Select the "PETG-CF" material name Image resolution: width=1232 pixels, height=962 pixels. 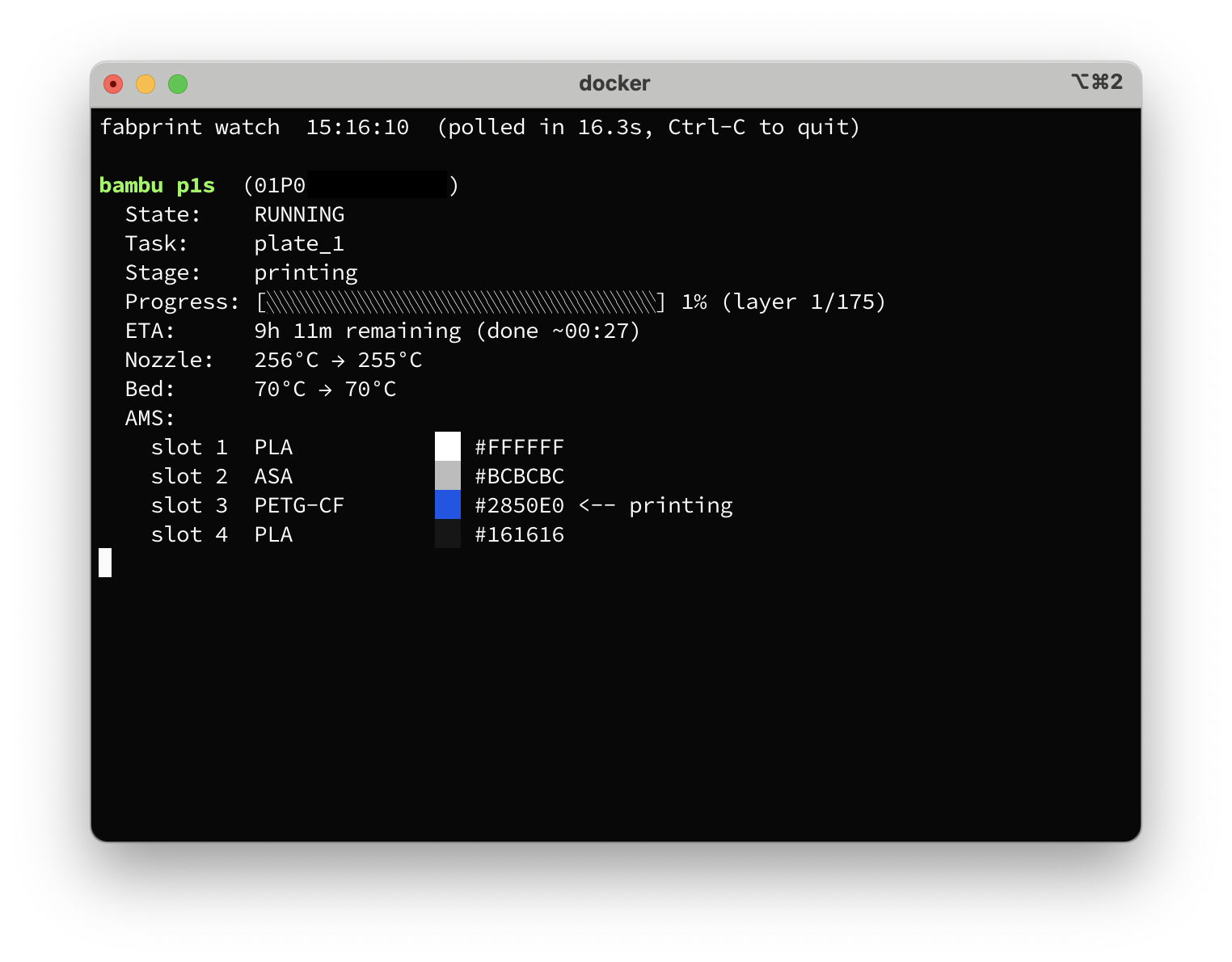click(300, 506)
